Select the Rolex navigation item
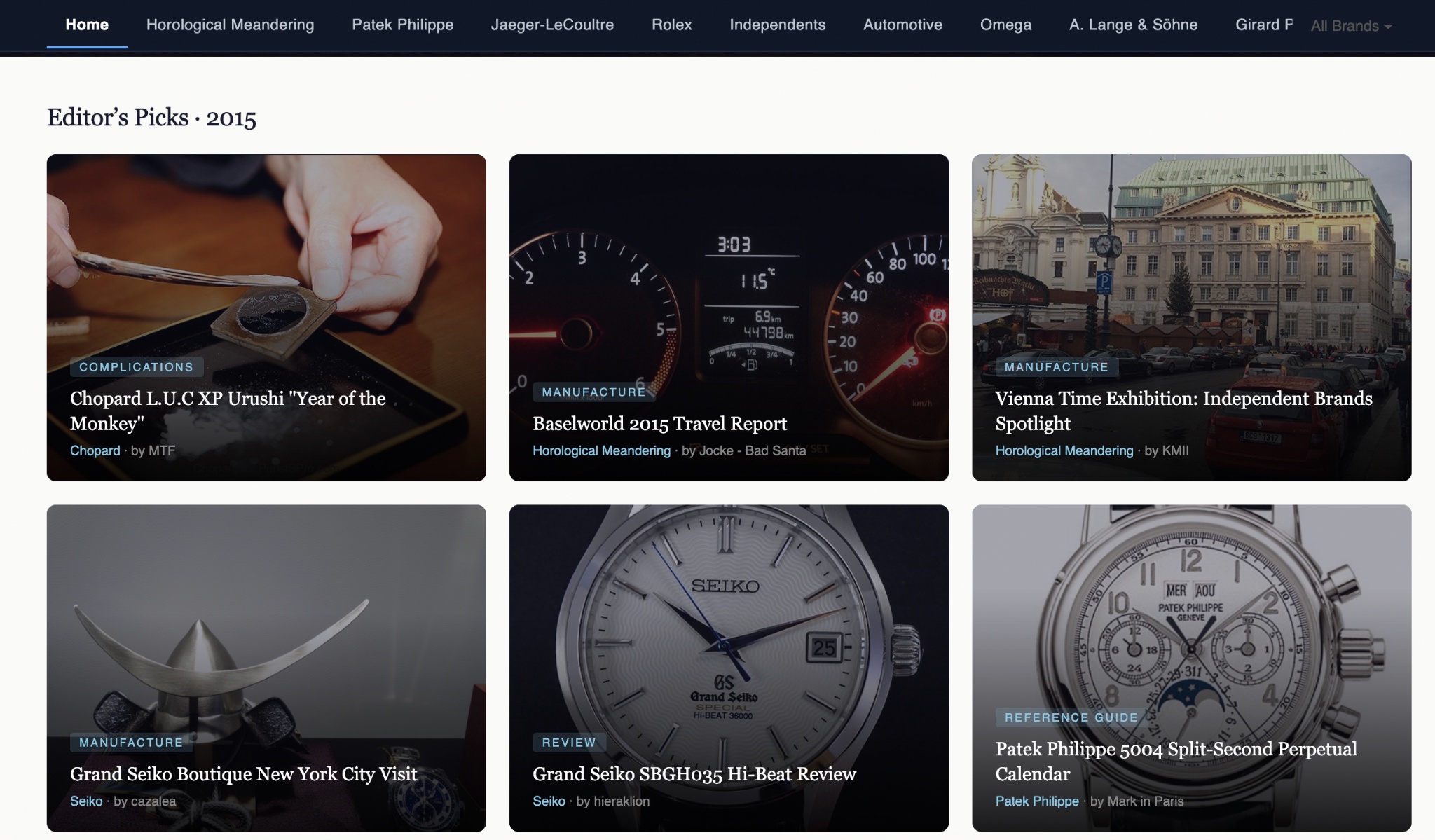Screen dimensions: 1435x840 671,25
